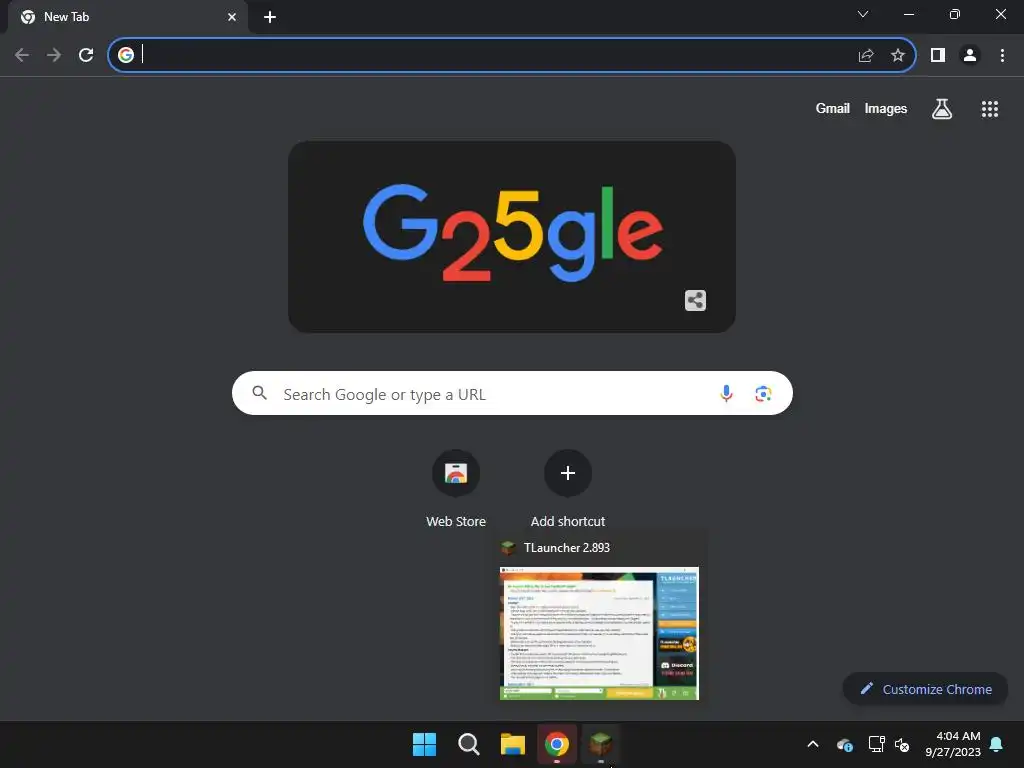Image resolution: width=1024 pixels, height=768 pixels.
Task: Click Customize Chrome button
Action: pos(925,689)
